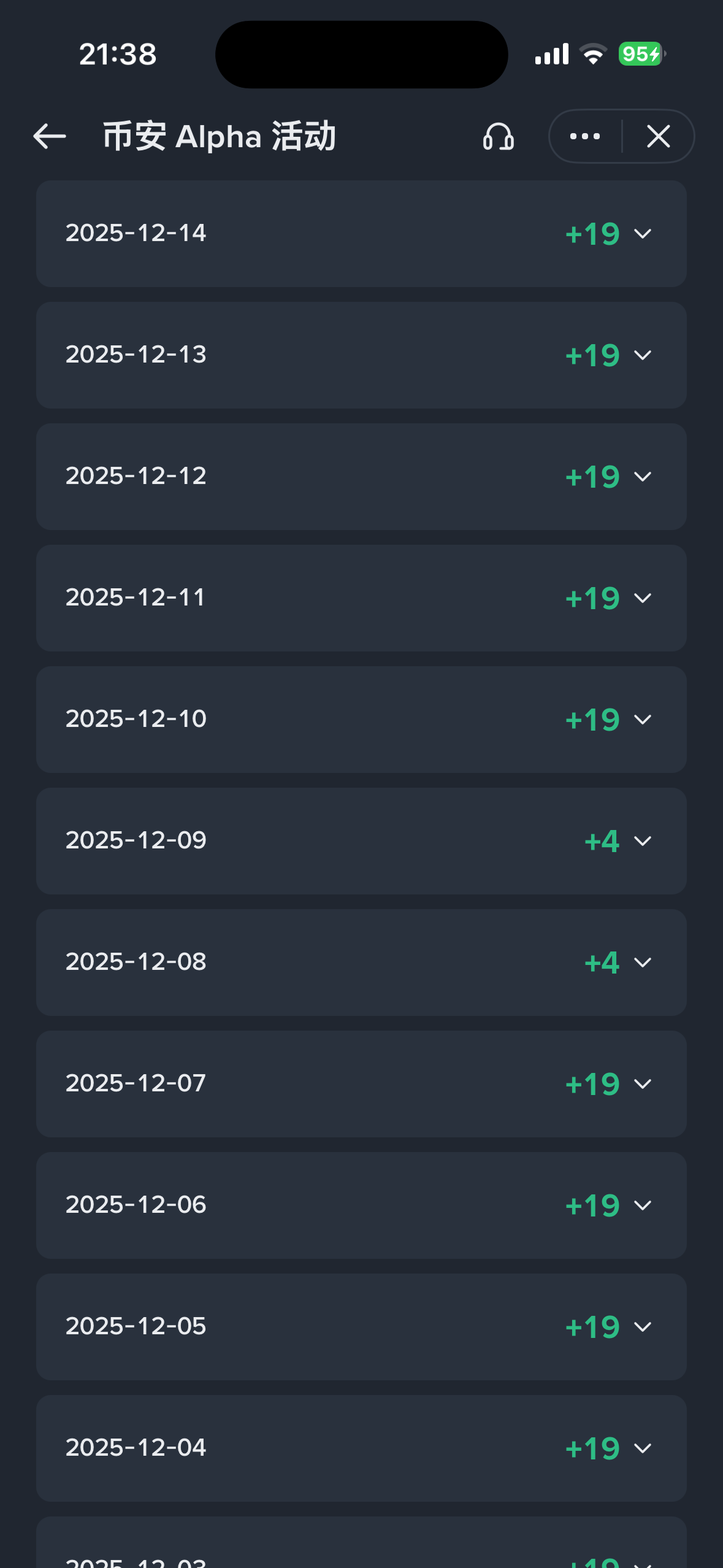Viewport: 723px width, 1568px height.
Task: Tap the 21:38 clock in status bar
Action: pos(118,54)
